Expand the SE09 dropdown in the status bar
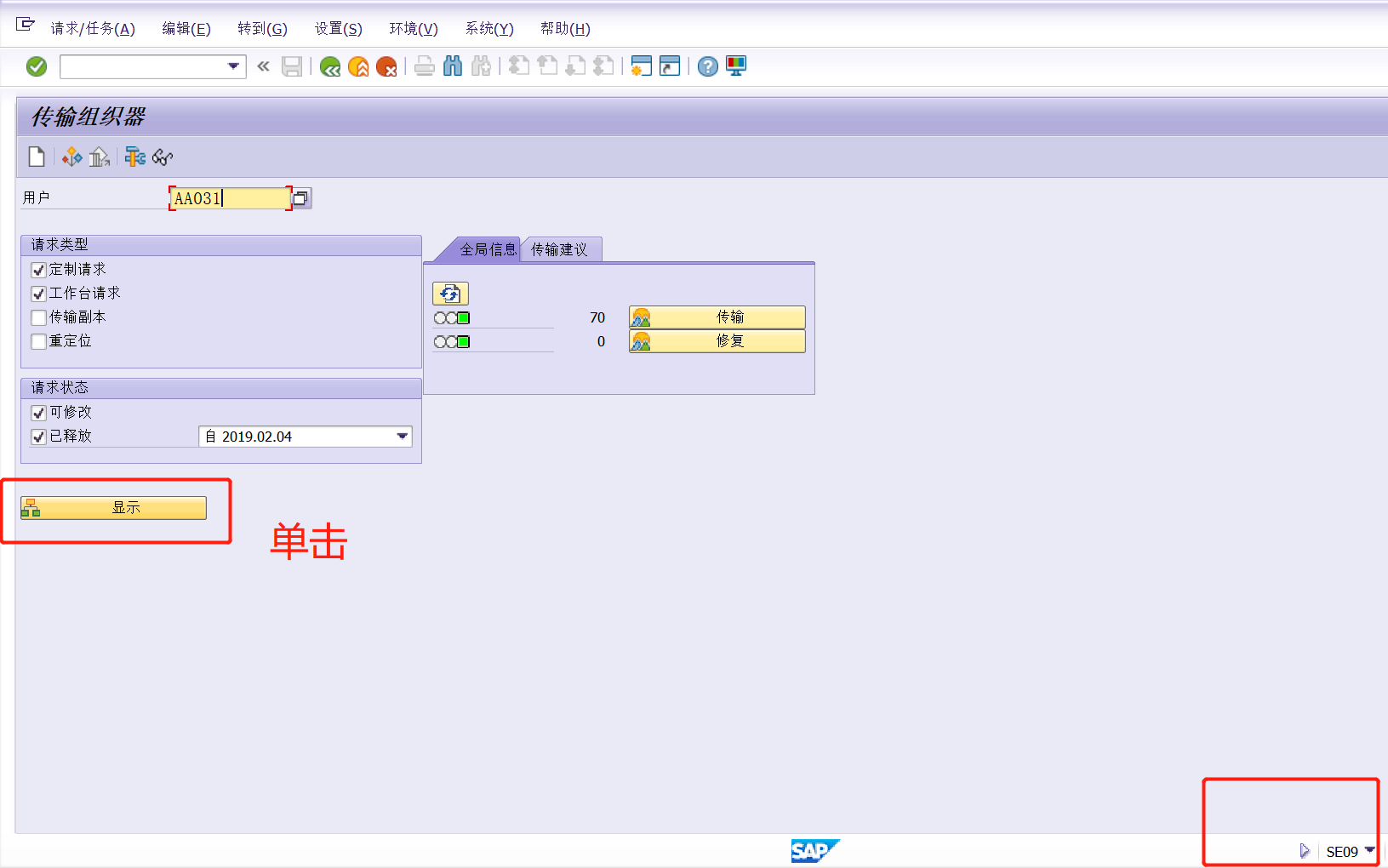1388x868 pixels. (1372, 851)
